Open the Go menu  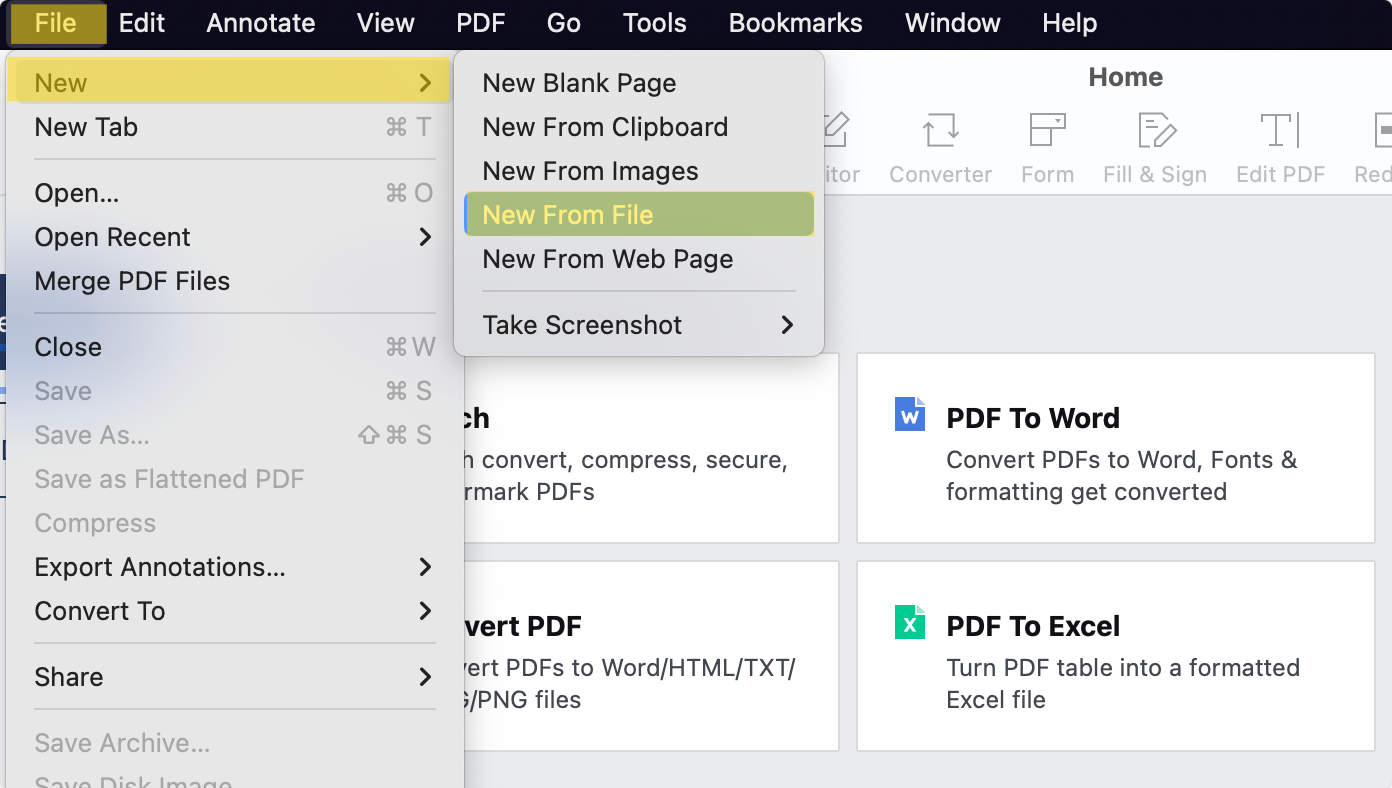click(564, 23)
